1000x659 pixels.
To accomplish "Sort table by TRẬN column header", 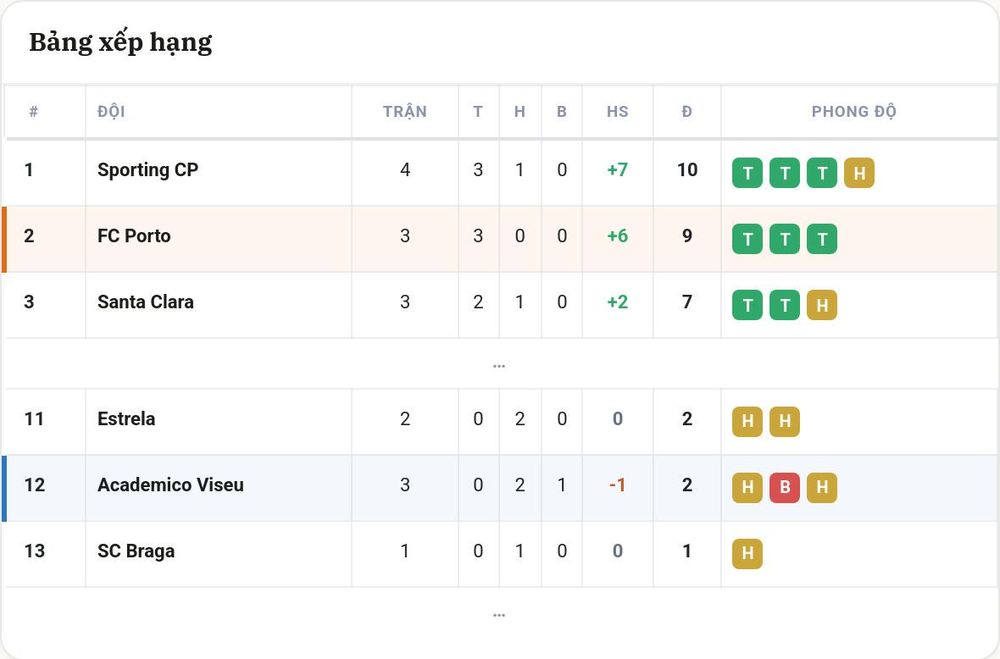I will [x=405, y=112].
